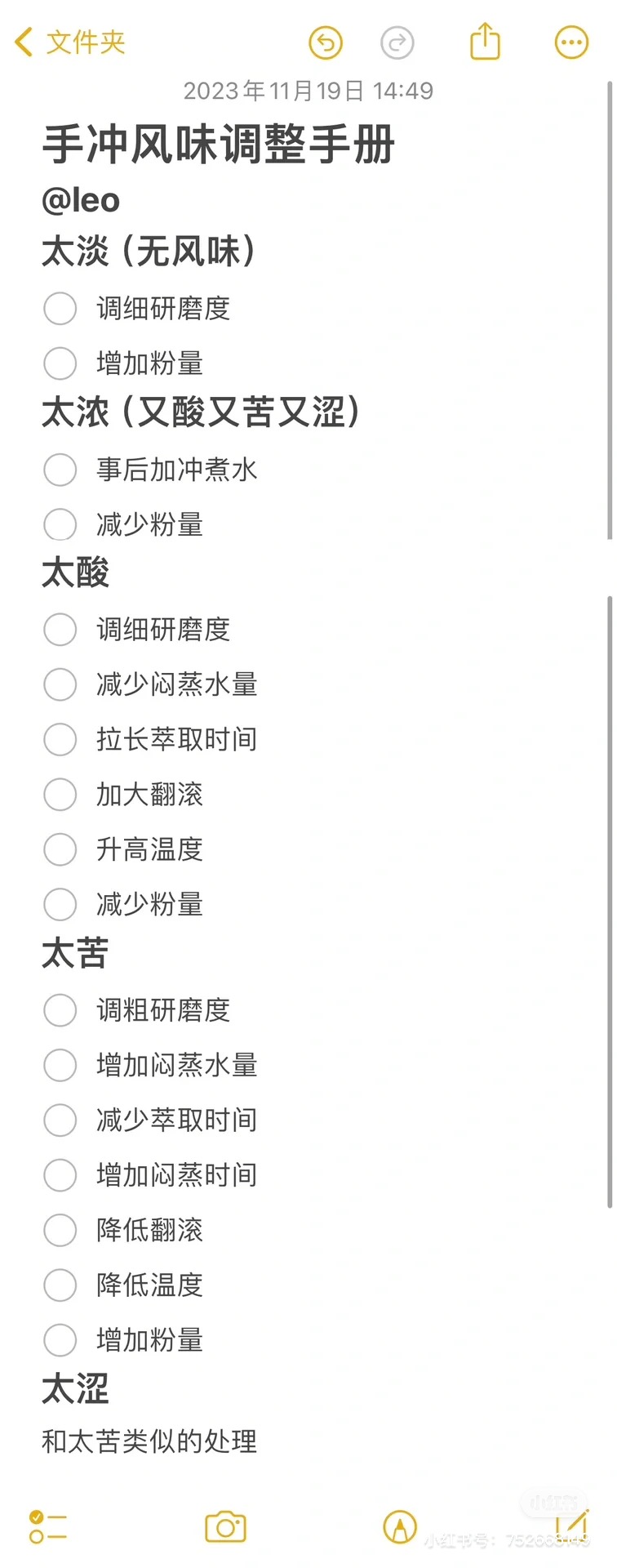
Task: Mark 降低翻滚 as completed
Action: pos(60,1230)
